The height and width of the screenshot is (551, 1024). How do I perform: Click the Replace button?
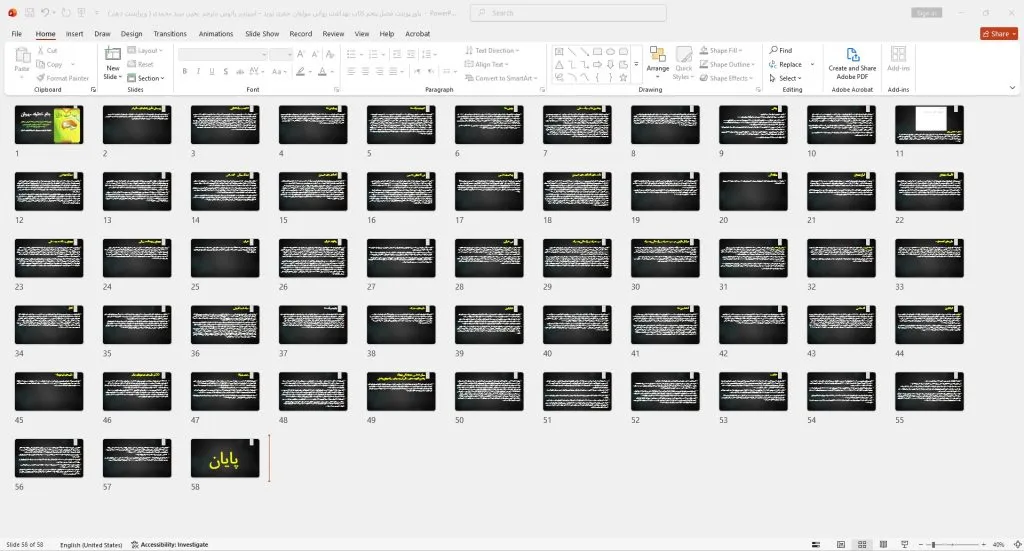(x=785, y=64)
